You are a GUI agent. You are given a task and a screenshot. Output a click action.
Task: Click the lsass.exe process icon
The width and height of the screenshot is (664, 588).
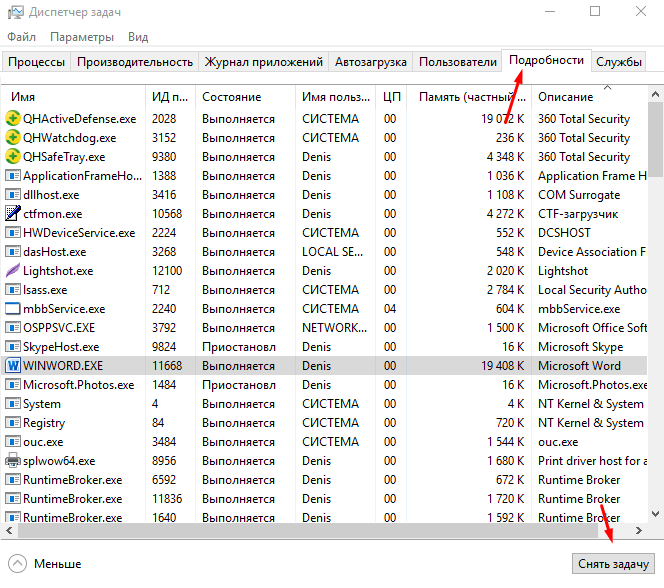pos(13,290)
